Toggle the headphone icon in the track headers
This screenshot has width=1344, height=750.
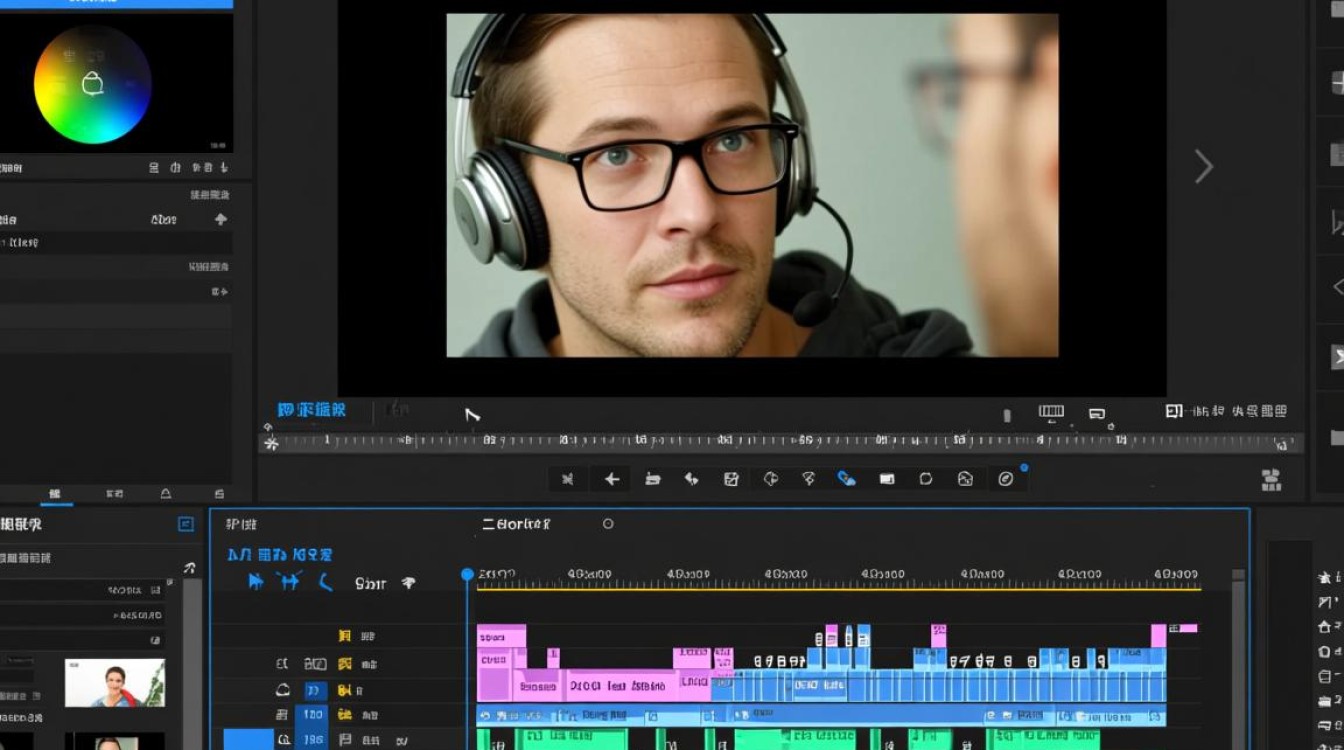283,690
